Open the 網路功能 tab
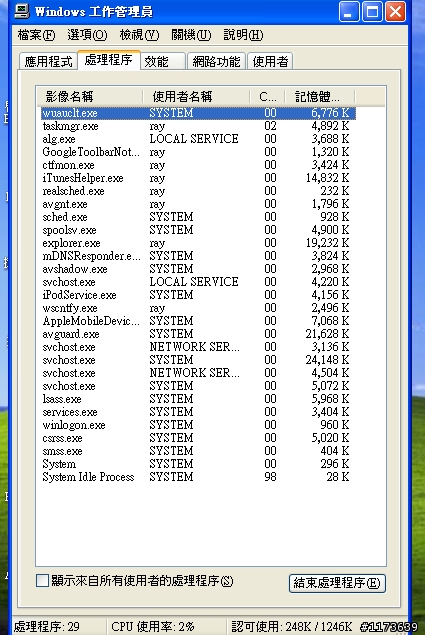This screenshot has height=635, width=425. [x=216, y=62]
